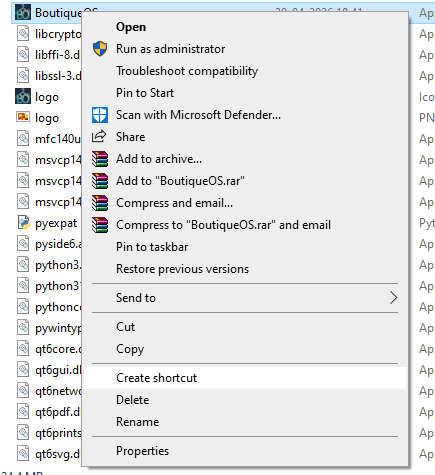Click the qt6core file icon
Image resolution: width=435 pixels, height=475 pixels.
23,349
